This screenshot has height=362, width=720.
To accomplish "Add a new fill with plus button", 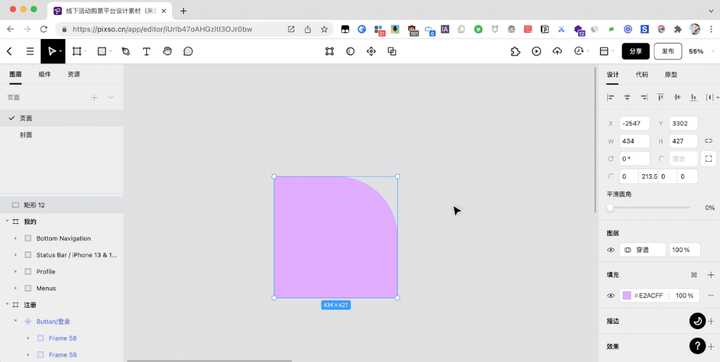I will [711, 275].
